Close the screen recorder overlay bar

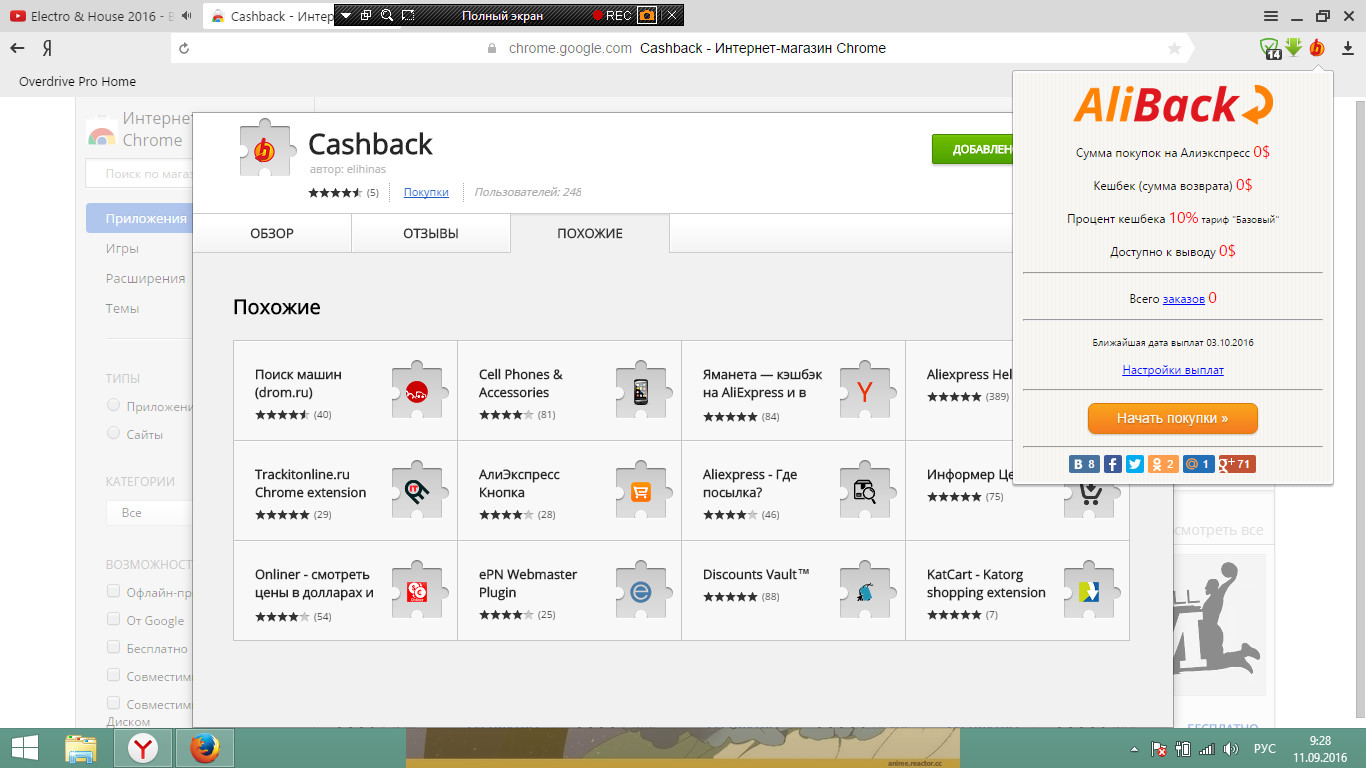click(673, 16)
